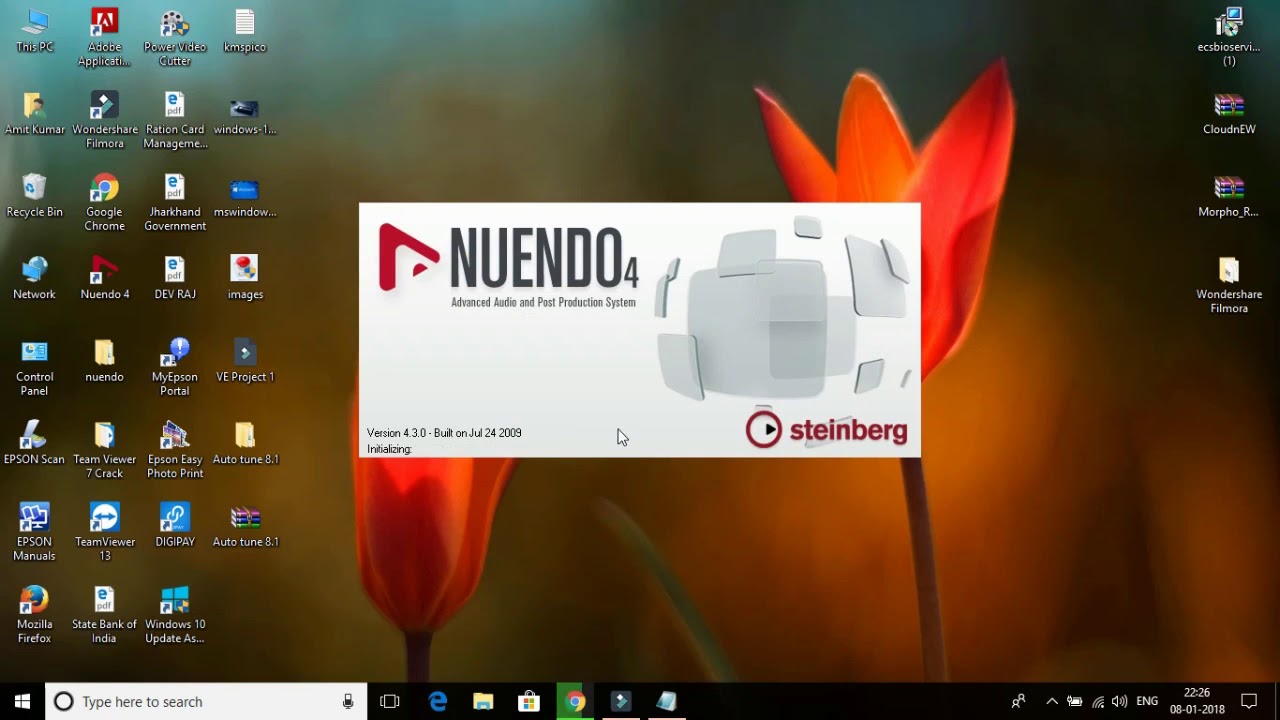Select the MyEpson Portal shortcut
Viewport: 1280px width, 720px height.
175,367
